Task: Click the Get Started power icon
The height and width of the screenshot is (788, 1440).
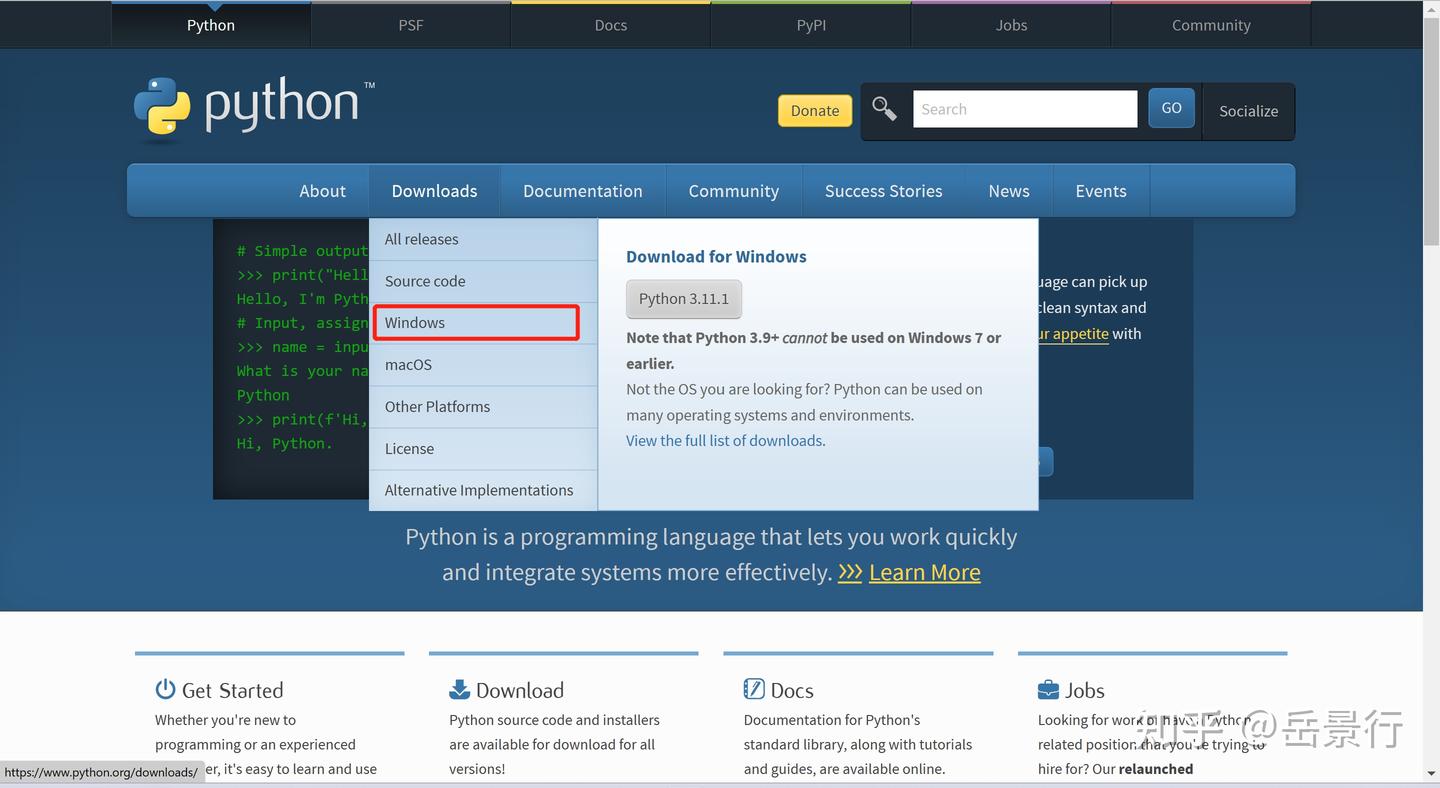Action: [165, 688]
